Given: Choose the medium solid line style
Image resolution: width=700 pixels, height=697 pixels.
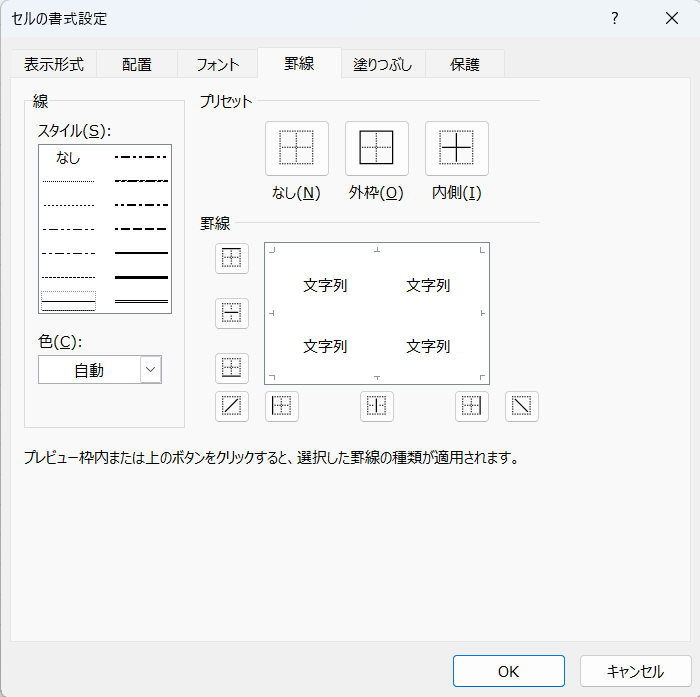Looking at the screenshot, I should [141, 253].
